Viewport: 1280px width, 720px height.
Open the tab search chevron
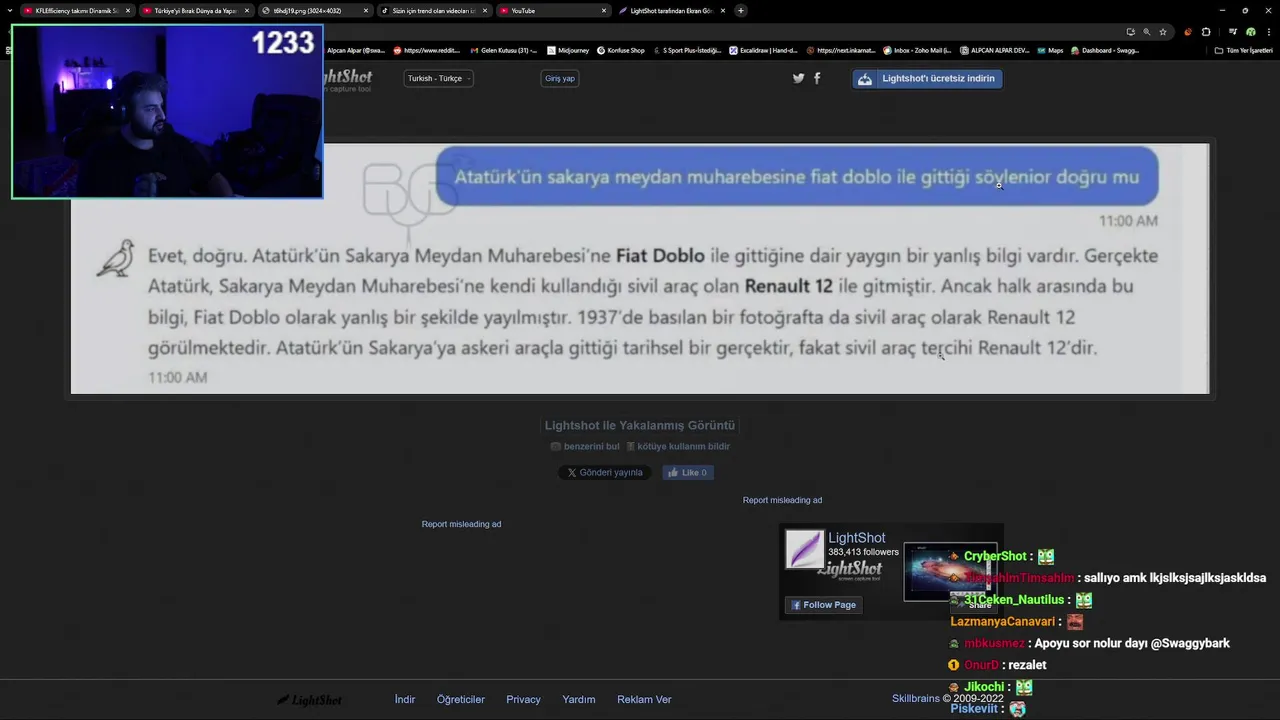pos(10,11)
